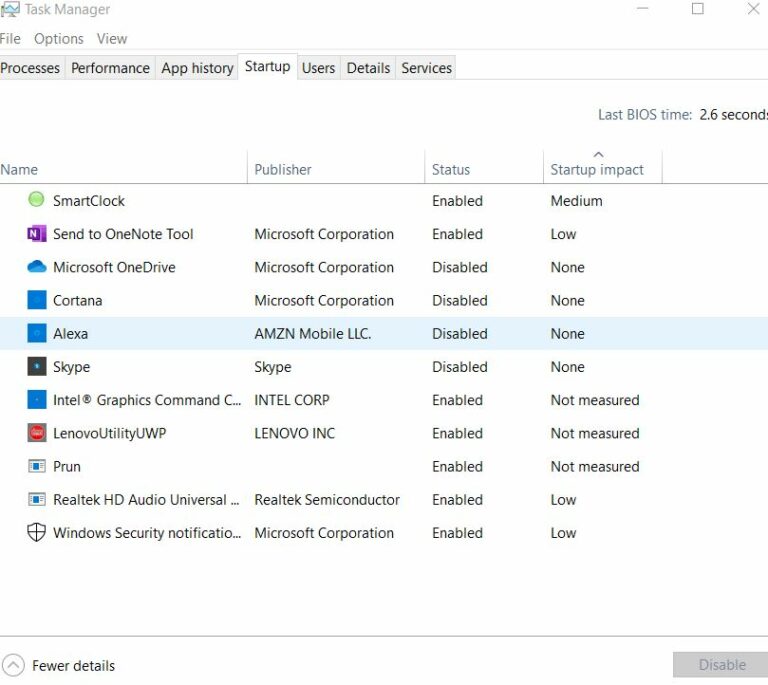Image resolution: width=768 pixels, height=685 pixels.
Task: Collapse view with the Fewer details arrow
Action: click(x=13, y=665)
